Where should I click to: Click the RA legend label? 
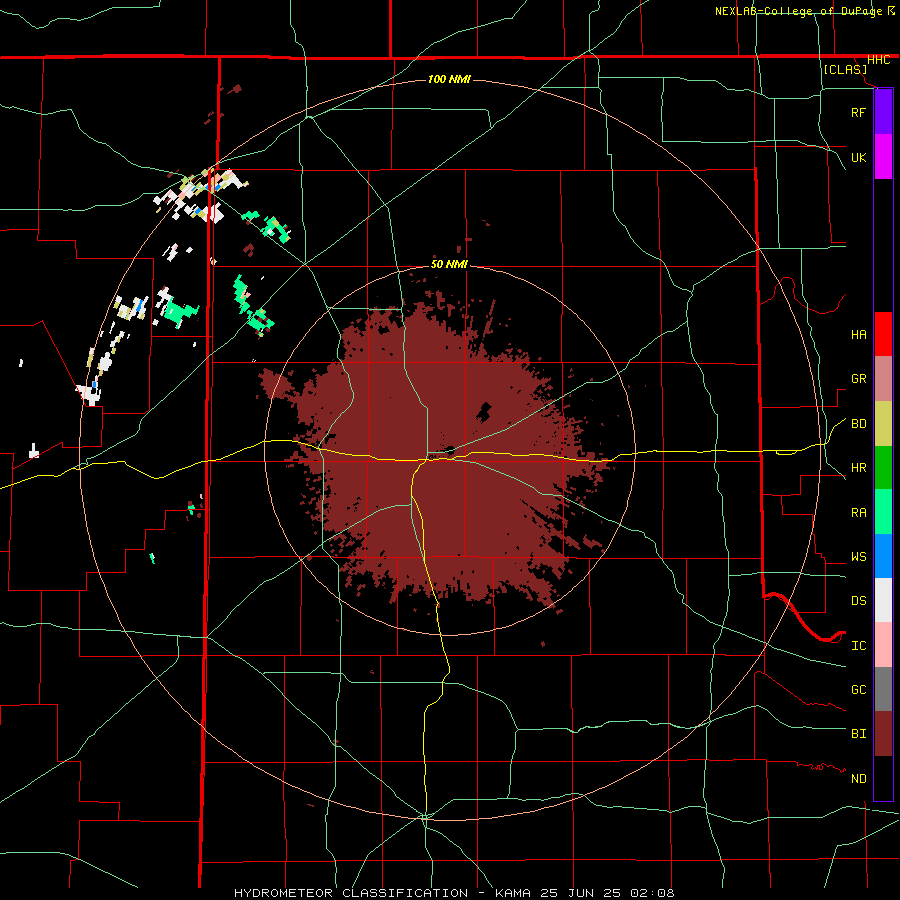[x=858, y=513]
